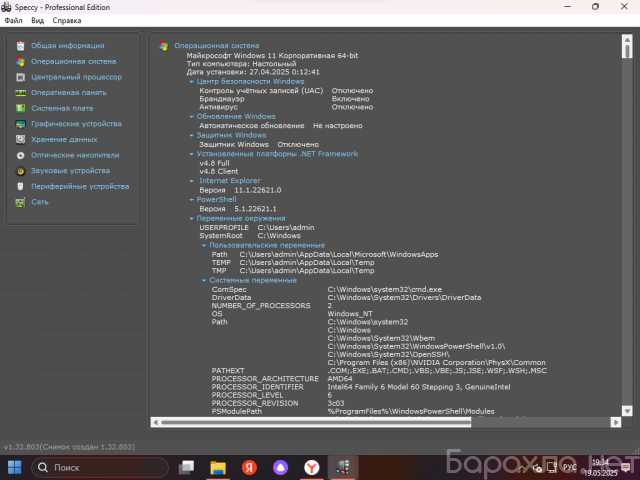Collapse Internet Explorer node
The image size is (640, 480).
191,181
